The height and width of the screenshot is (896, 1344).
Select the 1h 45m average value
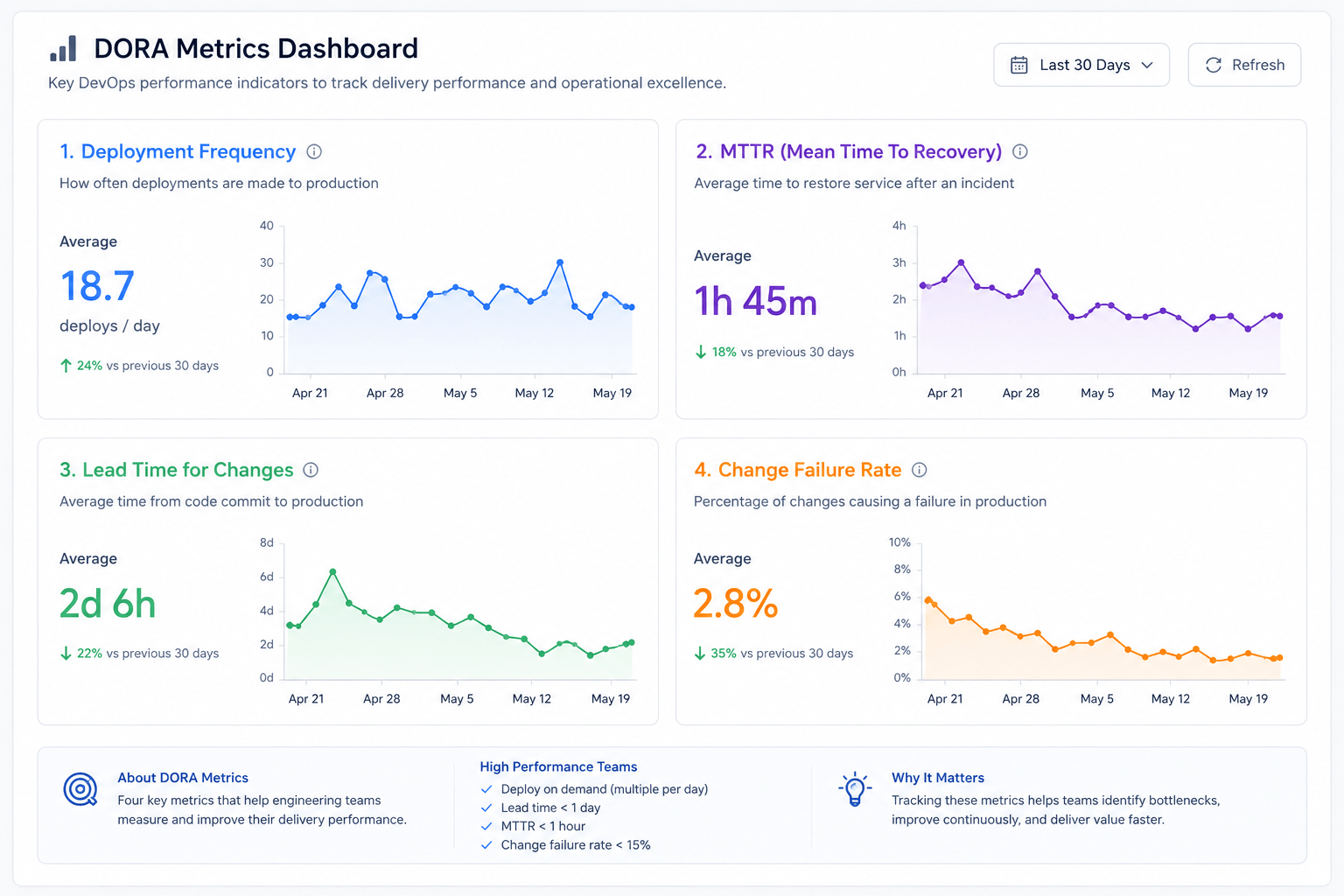pyautogui.click(x=756, y=301)
